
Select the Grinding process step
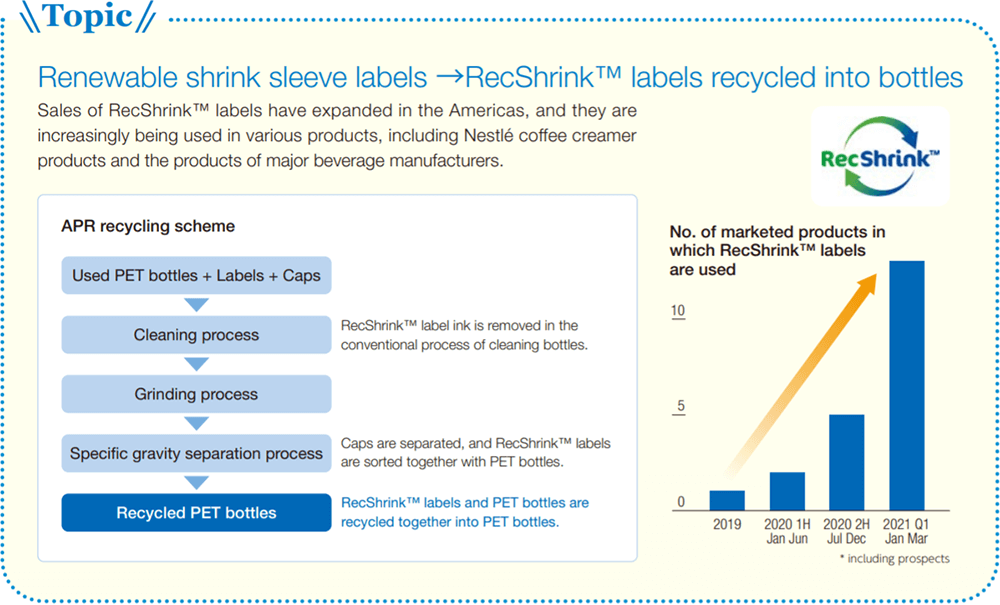pos(196,394)
